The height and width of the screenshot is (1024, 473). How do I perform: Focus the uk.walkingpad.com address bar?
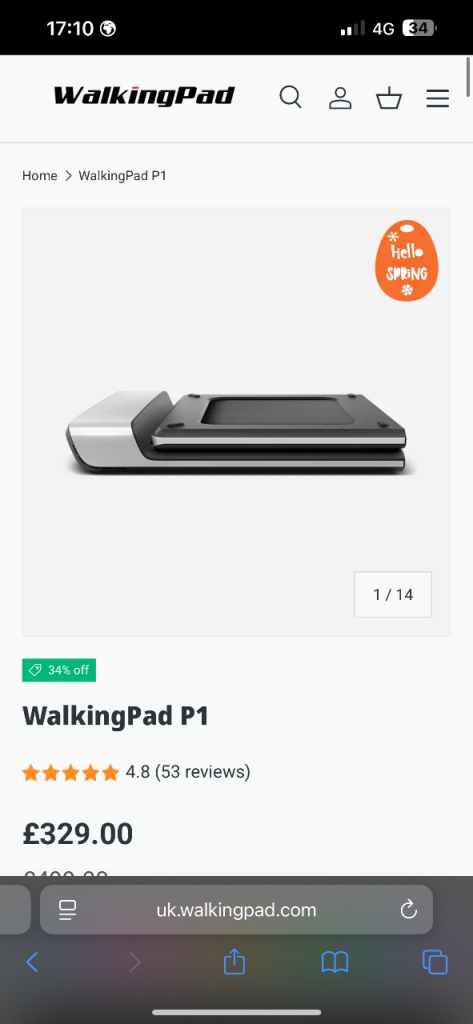click(x=236, y=910)
